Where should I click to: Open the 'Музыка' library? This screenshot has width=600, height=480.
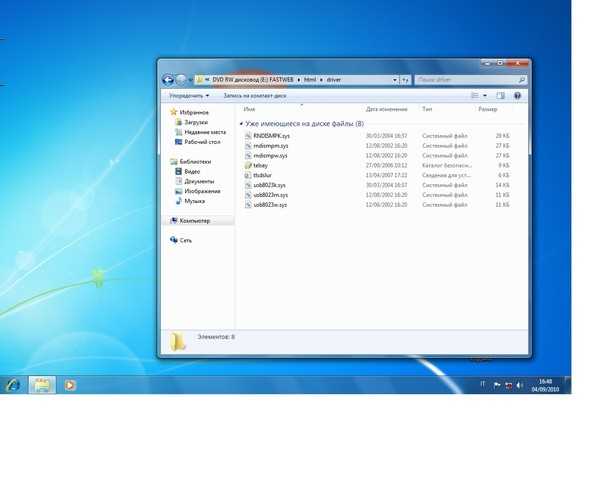click(194, 201)
